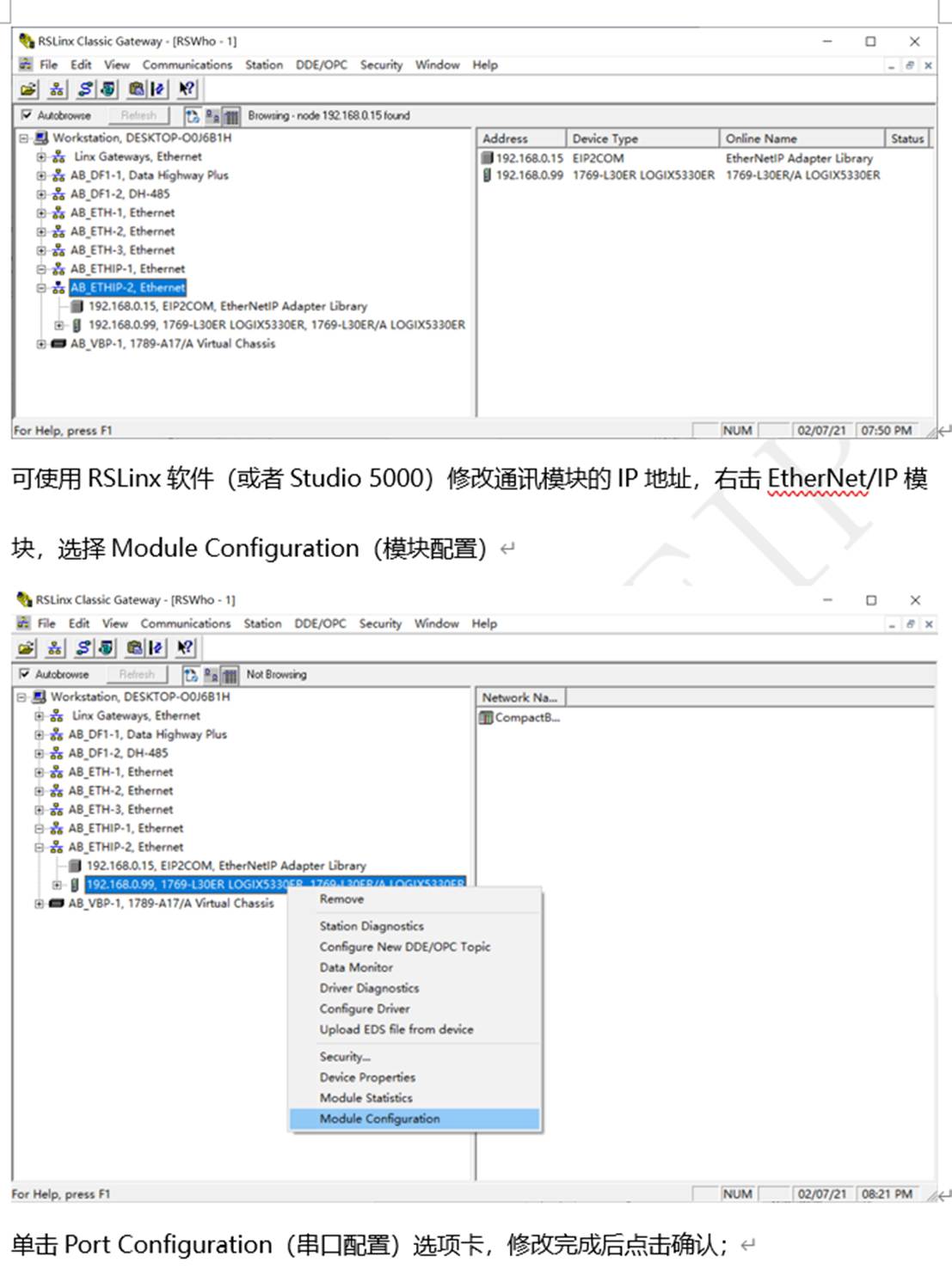Click the Address column header
This screenshot has width=952, height=1288.
pyautogui.click(x=521, y=138)
